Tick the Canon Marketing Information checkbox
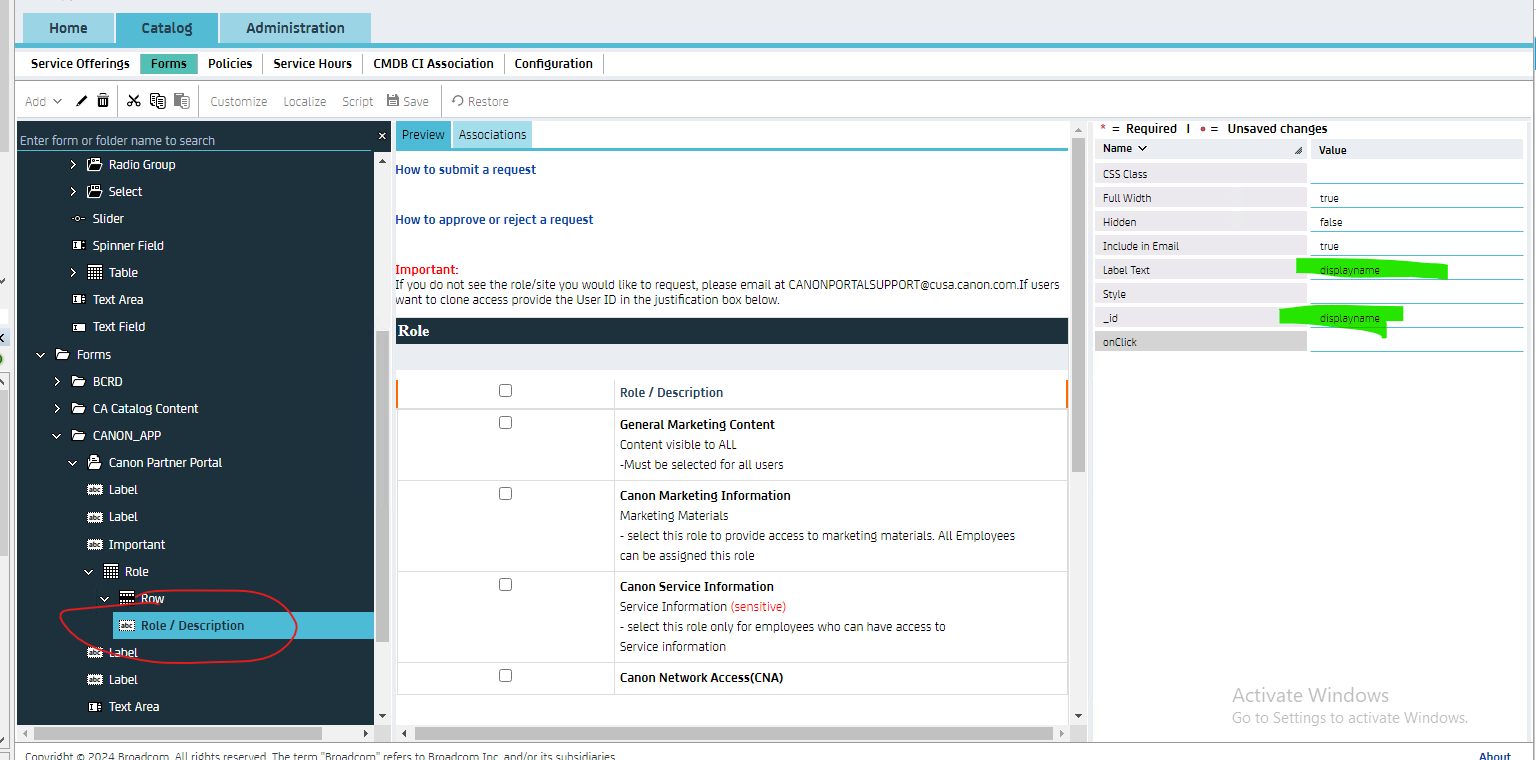 pyautogui.click(x=505, y=494)
